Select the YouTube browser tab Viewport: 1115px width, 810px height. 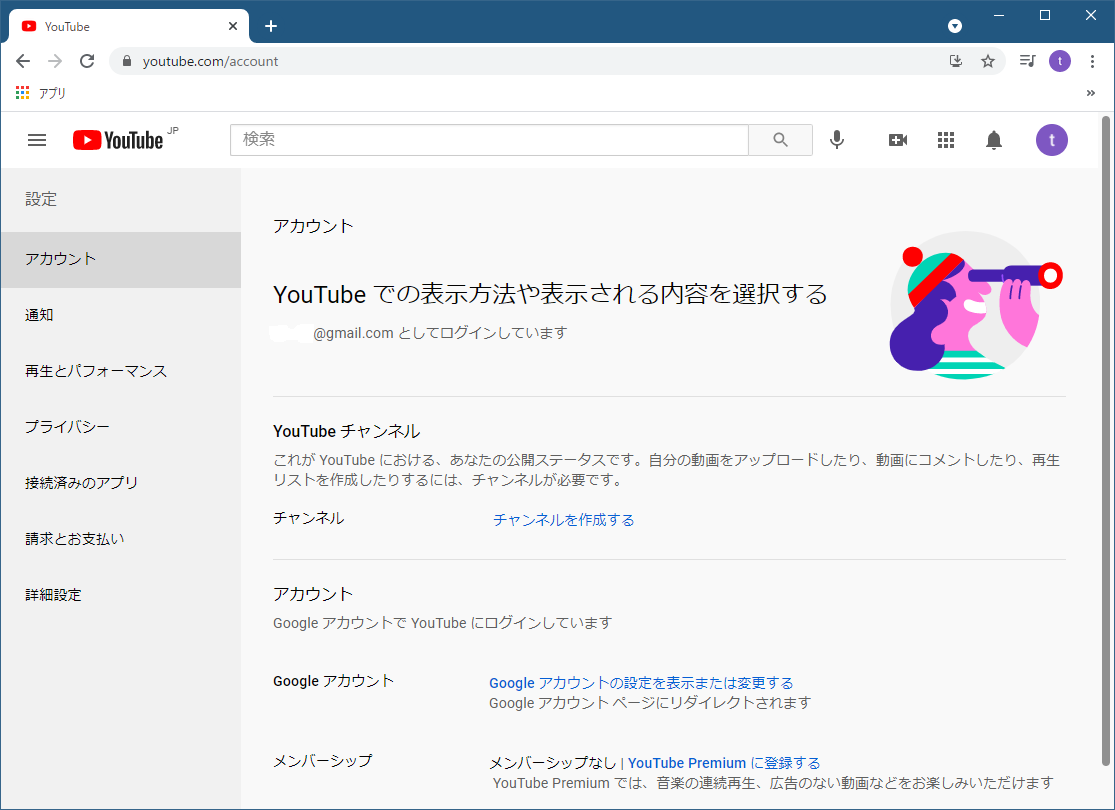[x=128, y=26]
